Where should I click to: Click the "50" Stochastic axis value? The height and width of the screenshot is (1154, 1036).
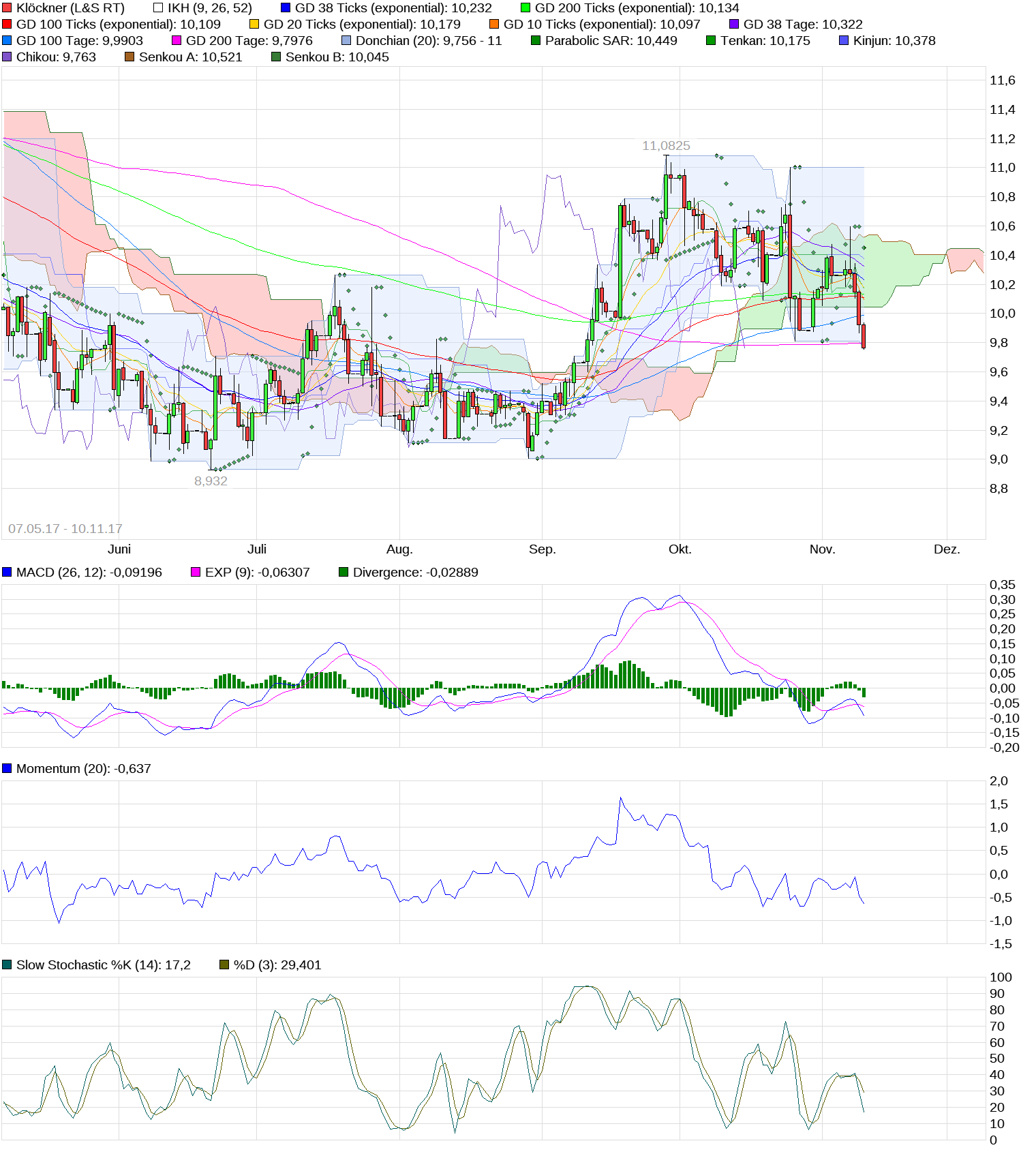[x=997, y=1059]
